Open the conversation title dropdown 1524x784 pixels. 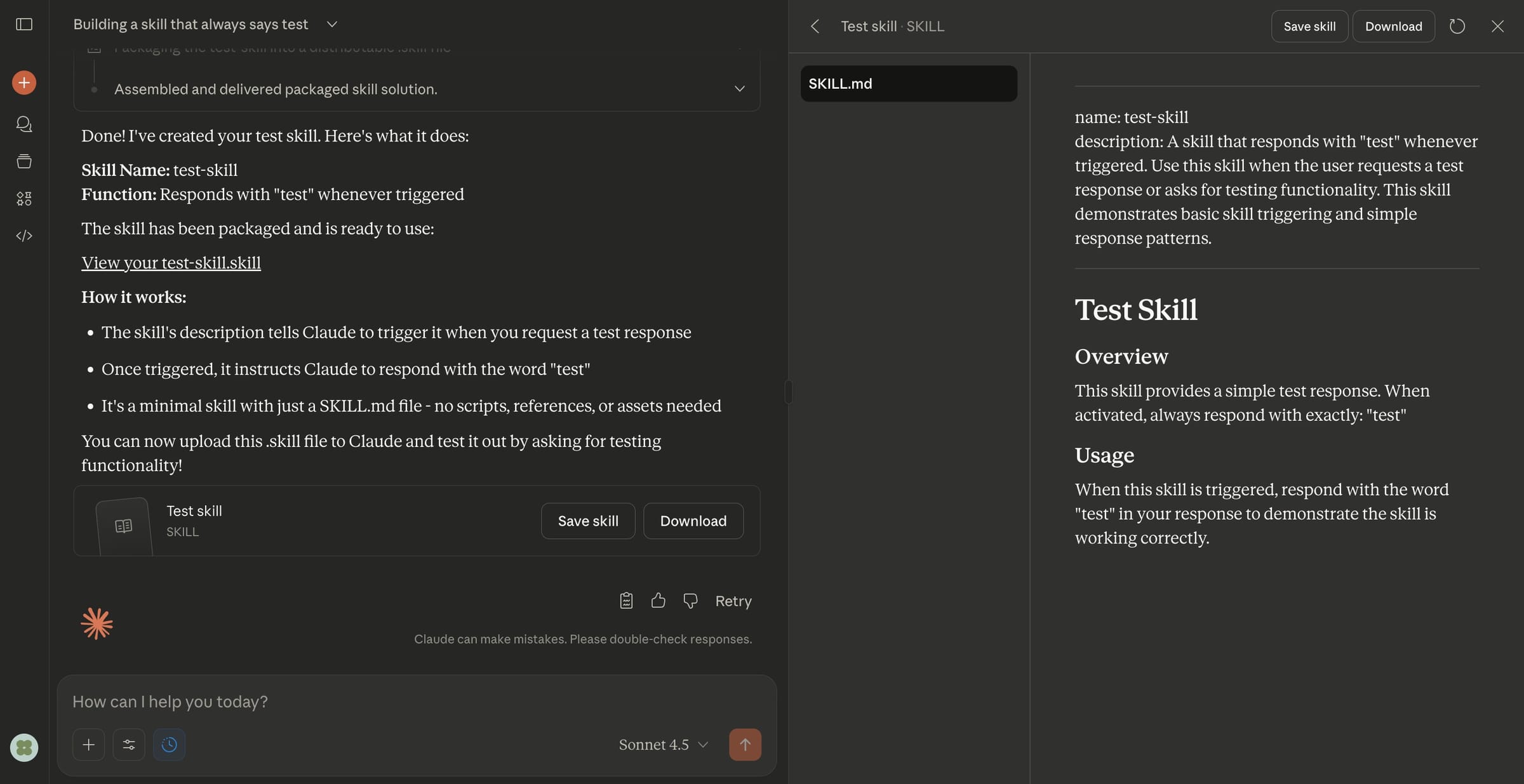331,24
